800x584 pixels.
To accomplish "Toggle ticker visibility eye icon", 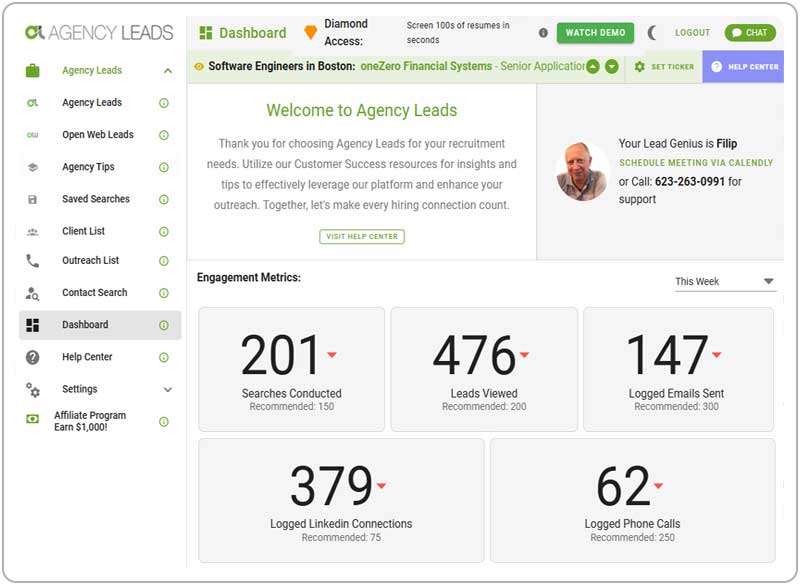I will (199, 66).
